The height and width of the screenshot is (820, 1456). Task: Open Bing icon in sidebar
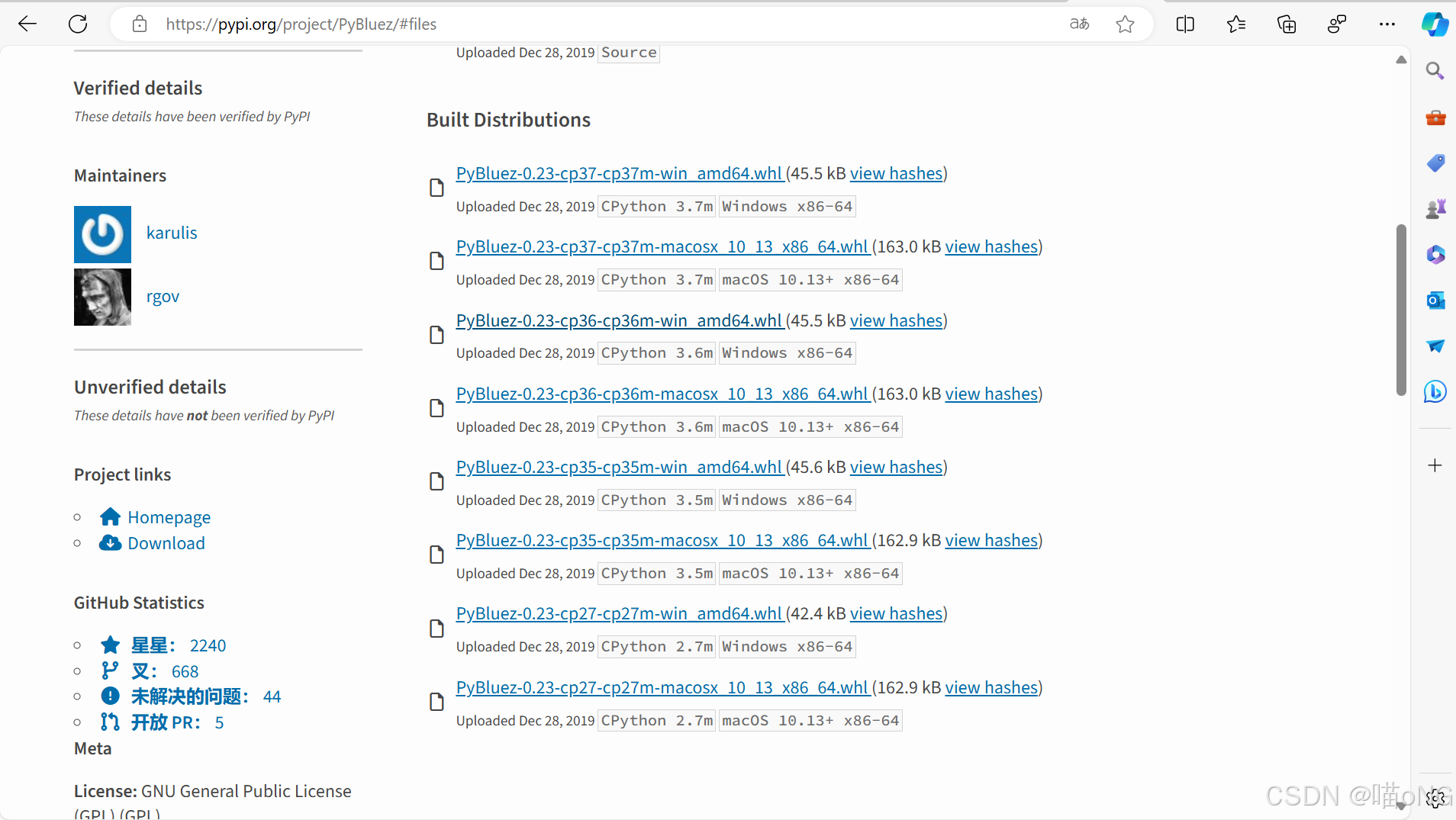click(1435, 391)
